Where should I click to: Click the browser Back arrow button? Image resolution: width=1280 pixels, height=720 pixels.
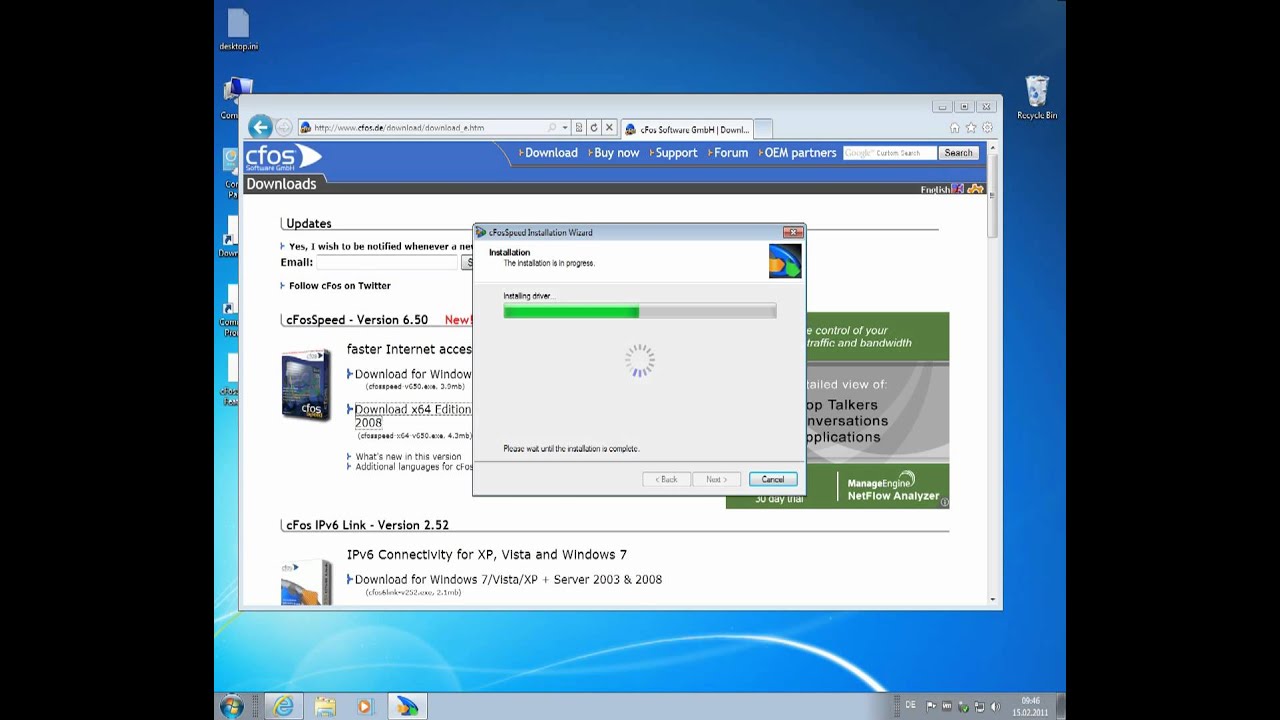pos(260,127)
